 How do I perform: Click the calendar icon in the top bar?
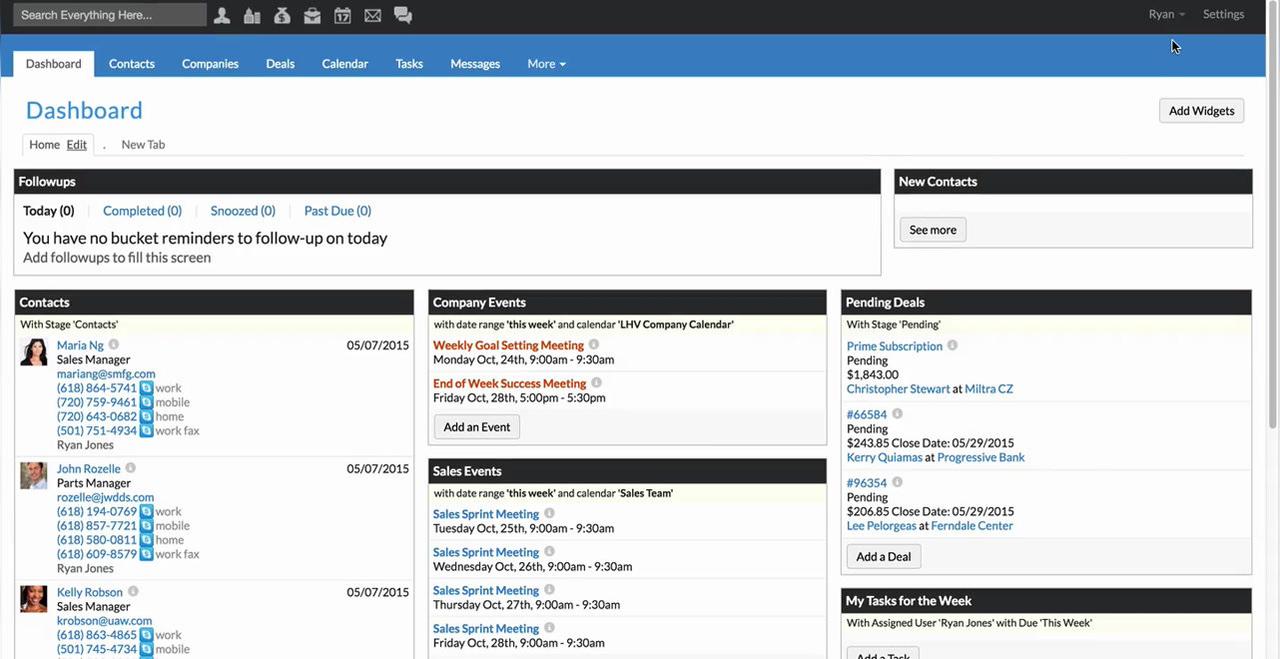[x=342, y=15]
